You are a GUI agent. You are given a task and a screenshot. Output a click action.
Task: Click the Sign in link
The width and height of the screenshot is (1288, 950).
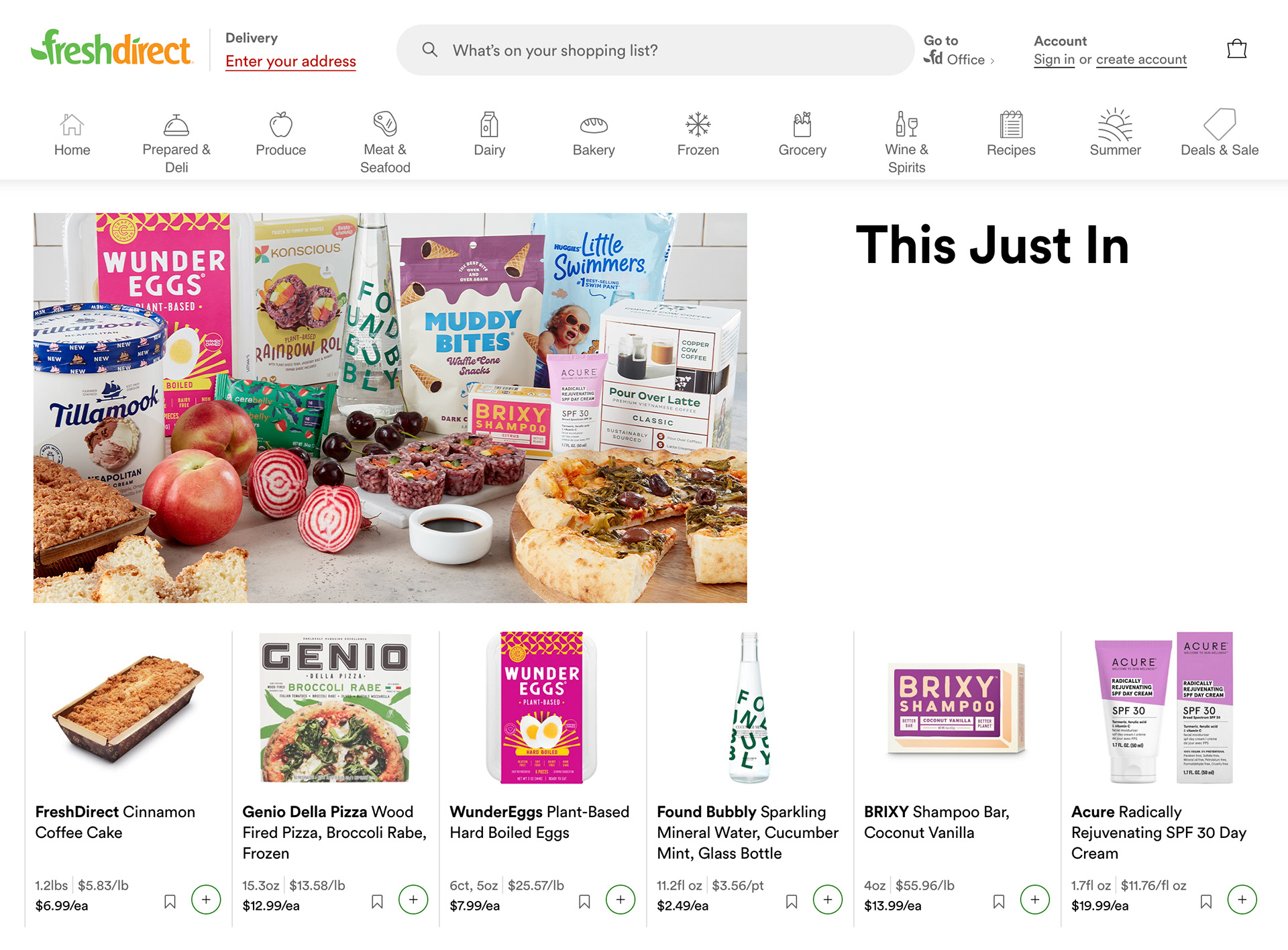1054,59
